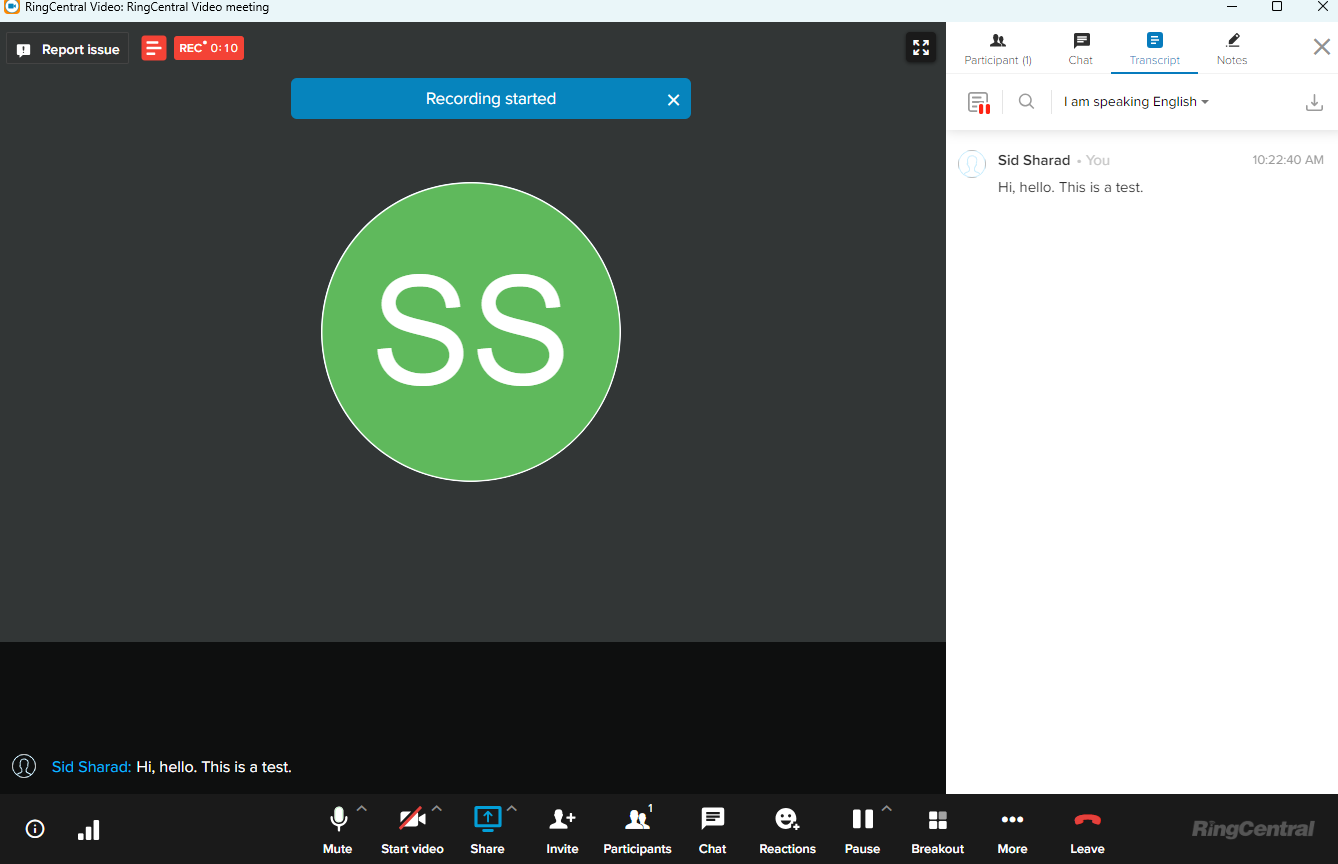The width and height of the screenshot is (1338, 864).
Task: Open the Chat tab in the side panel
Action: [x=1081, y=49]
